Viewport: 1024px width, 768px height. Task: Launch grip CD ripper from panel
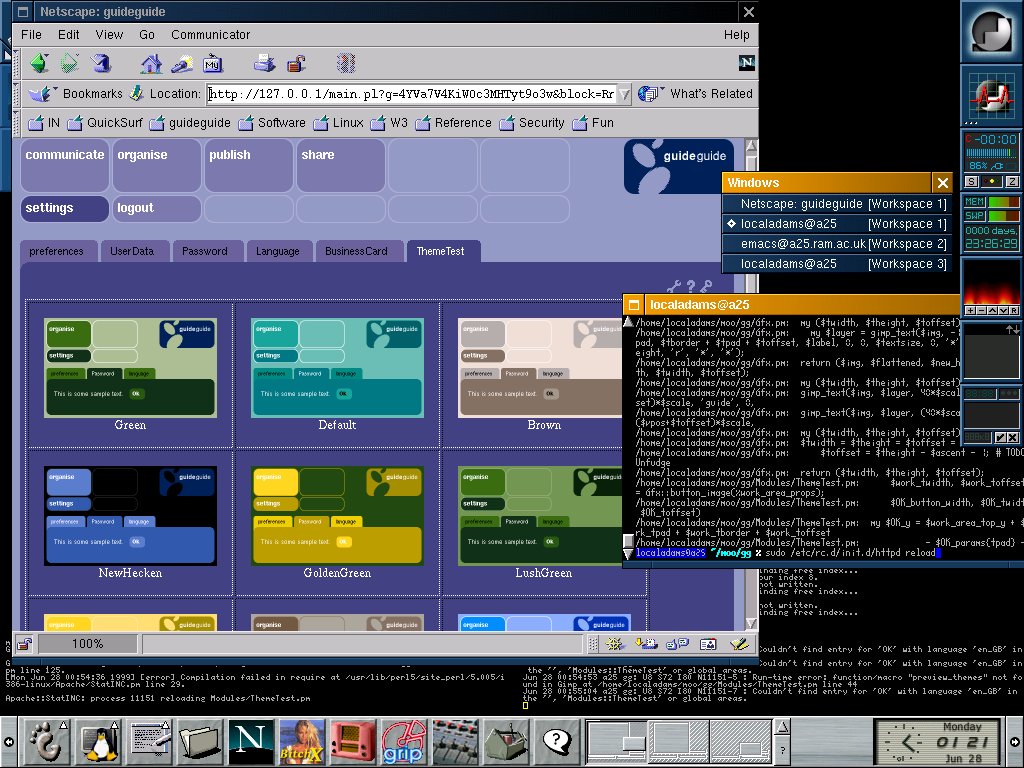point(403,741)
